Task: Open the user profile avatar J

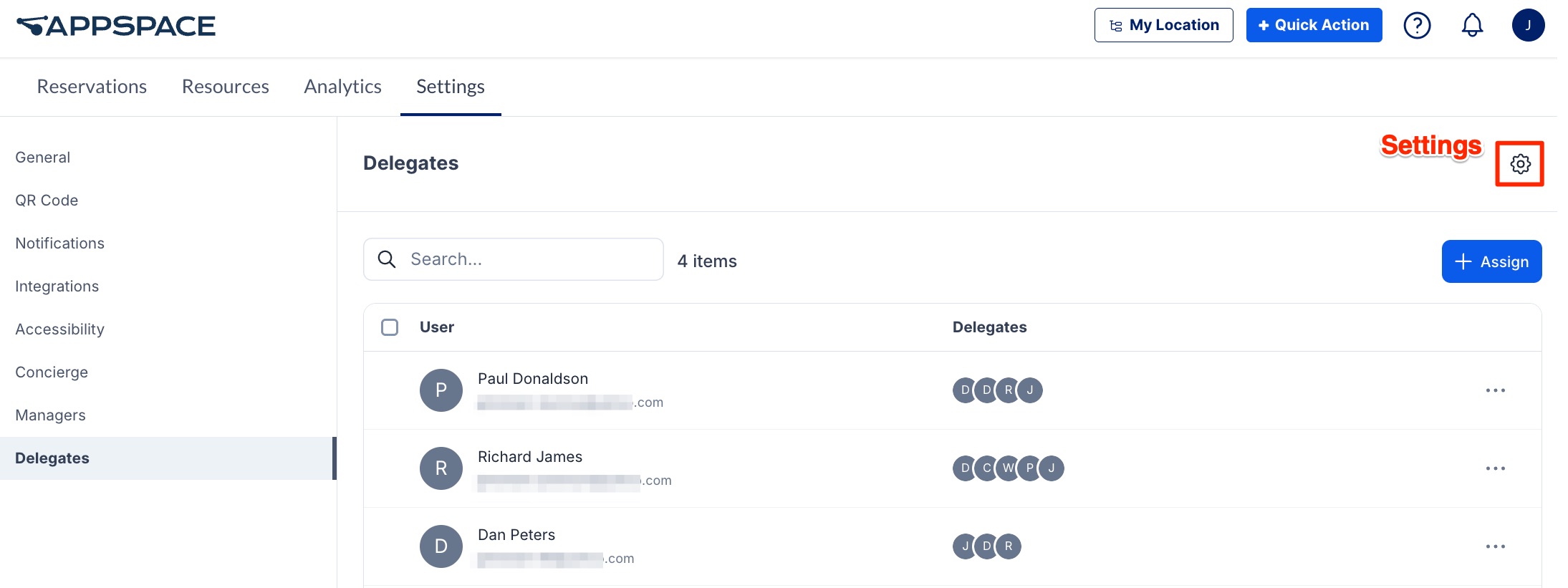Action: (x=1528, y=25)
